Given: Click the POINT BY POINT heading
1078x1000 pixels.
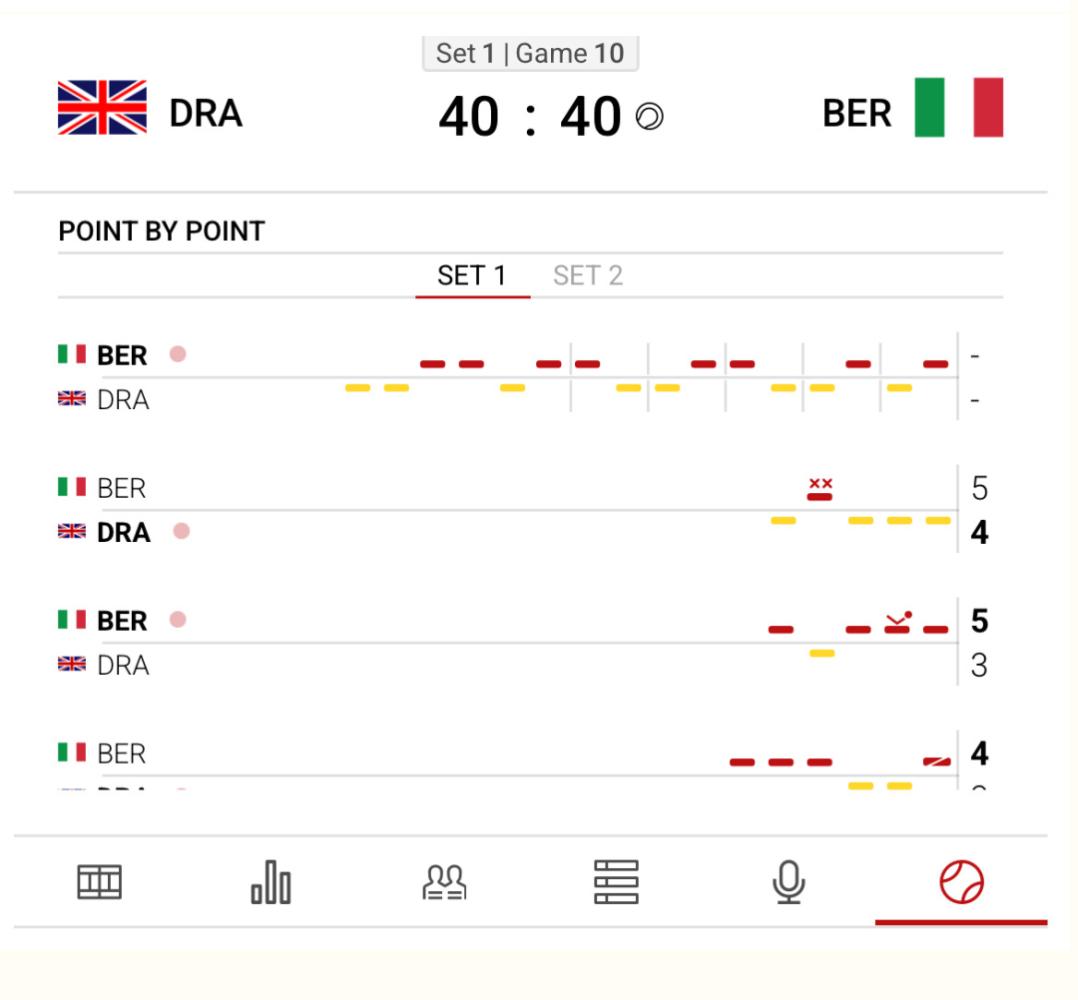Looking at the screenshot, I should coord(162,232).
